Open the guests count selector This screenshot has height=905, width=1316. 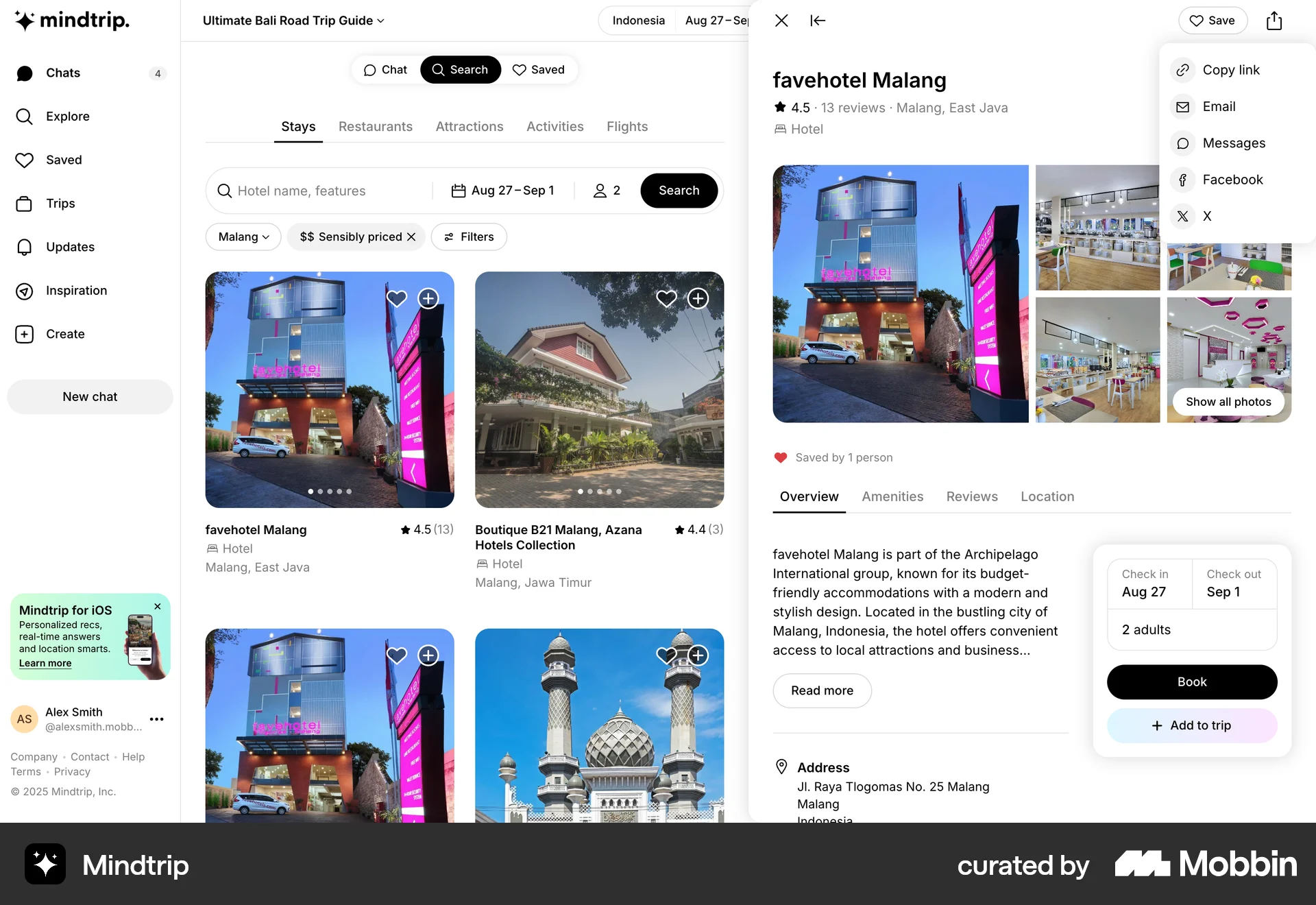point(607,191)
